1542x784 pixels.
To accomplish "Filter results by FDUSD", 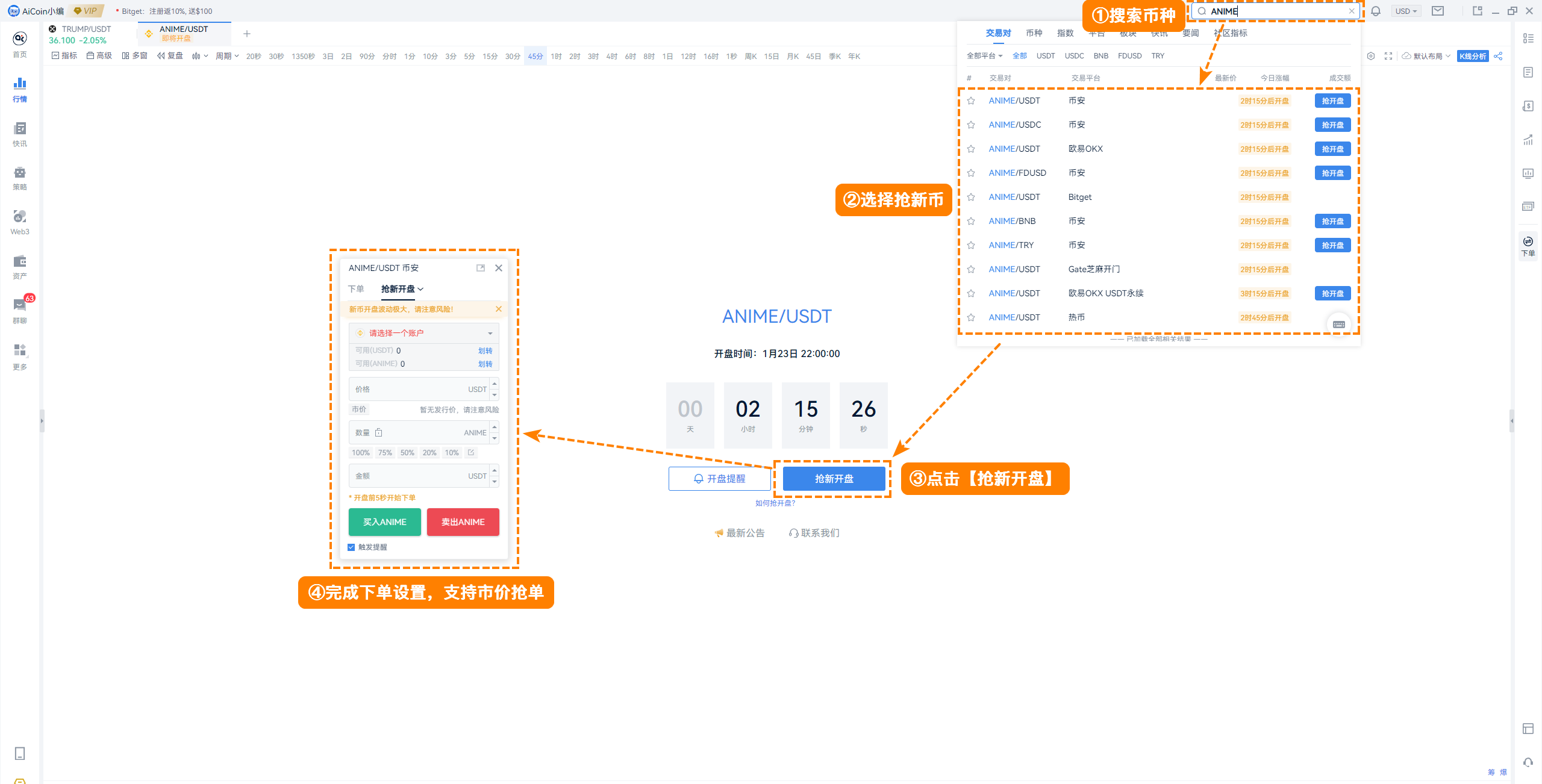I will tap(1129, 56).
